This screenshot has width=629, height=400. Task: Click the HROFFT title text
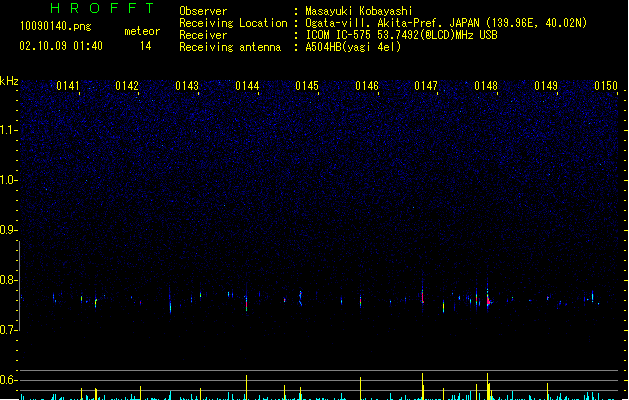(102, 8)
